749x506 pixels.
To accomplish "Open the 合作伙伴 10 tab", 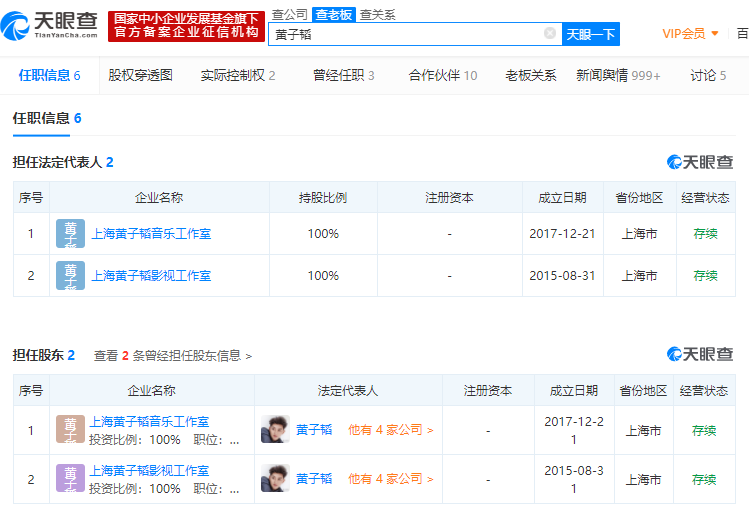I will (x=443, y=75).
